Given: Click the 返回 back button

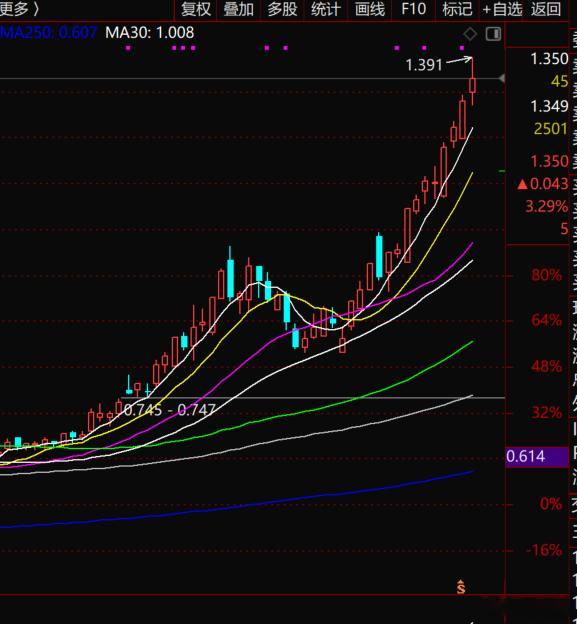Looking at the screenshot, I should [x=546, y=9].
